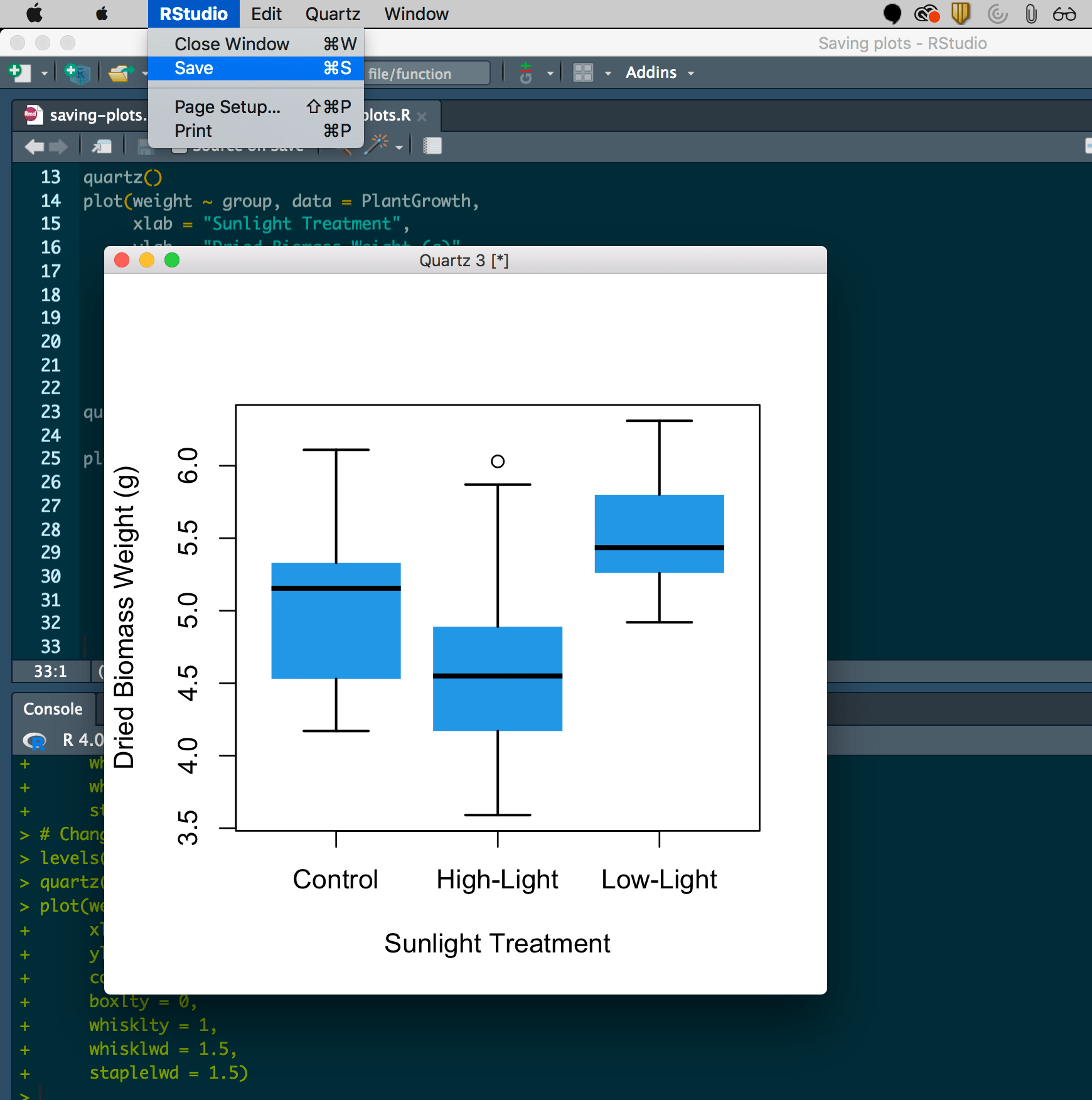1092x1100 pixels.
Task: Close the plots.R editor tab
Action: click(423, 116)
